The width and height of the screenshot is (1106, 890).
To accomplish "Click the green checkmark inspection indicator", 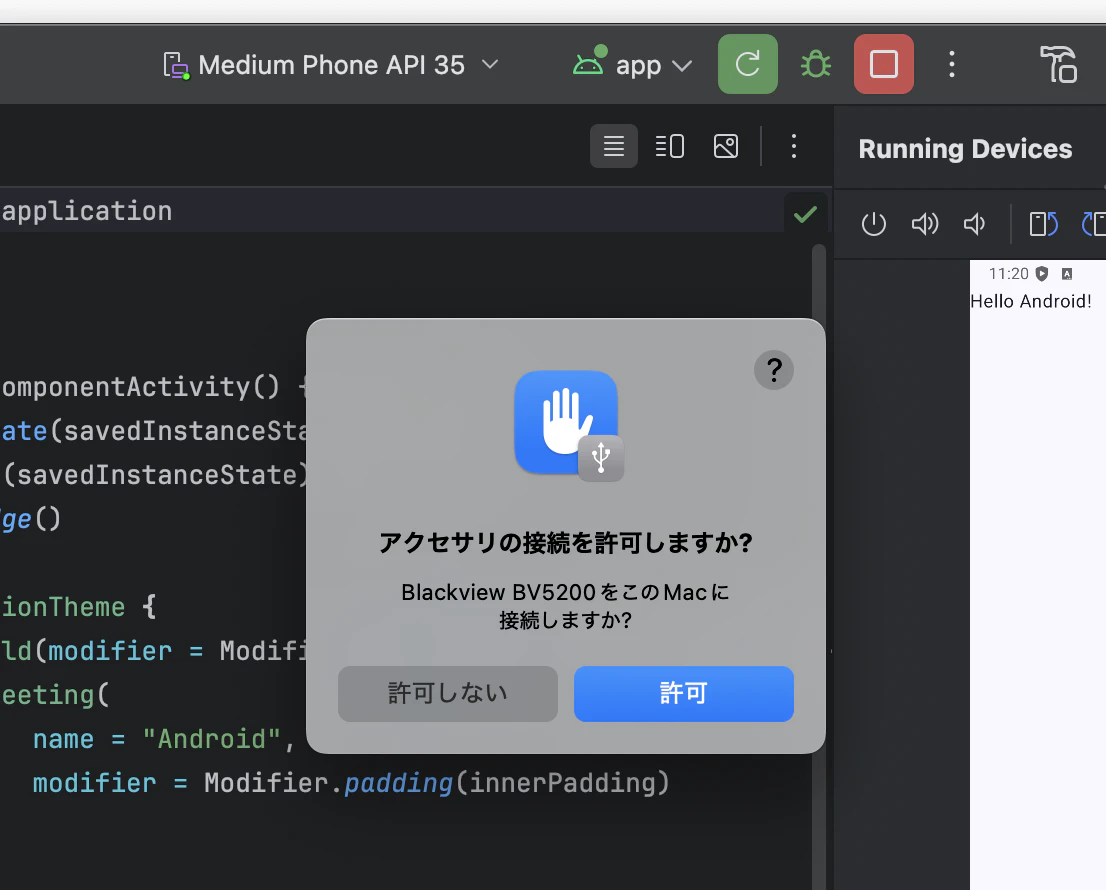I will 805,214.
